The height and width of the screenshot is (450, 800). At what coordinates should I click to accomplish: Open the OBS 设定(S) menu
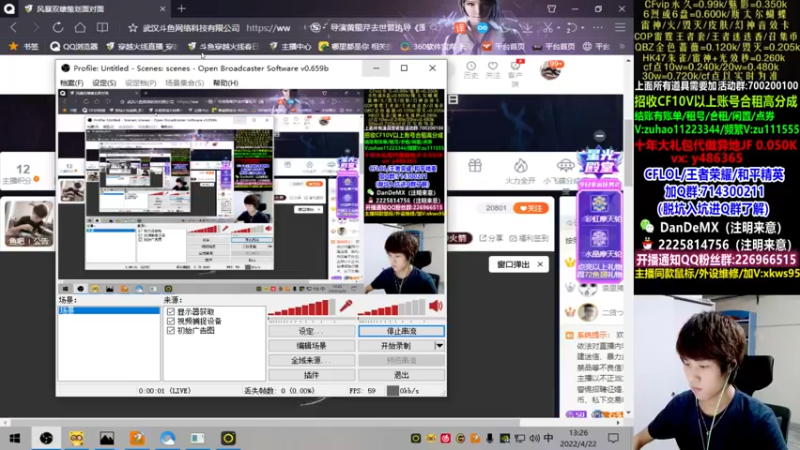point(104,83)
